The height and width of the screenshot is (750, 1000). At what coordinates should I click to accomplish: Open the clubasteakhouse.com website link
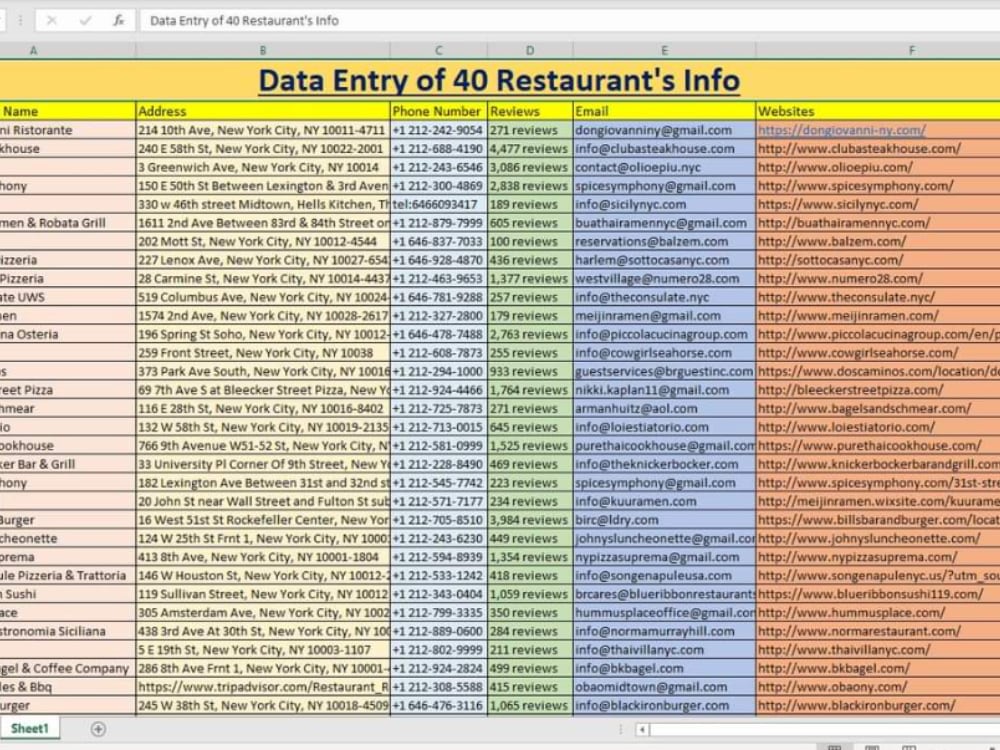[x=859, y=149]
